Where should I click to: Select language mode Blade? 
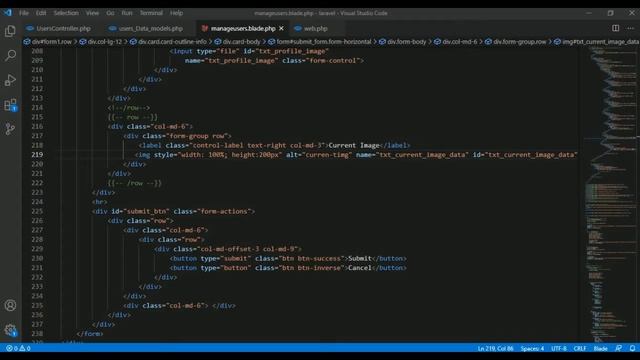600,348
